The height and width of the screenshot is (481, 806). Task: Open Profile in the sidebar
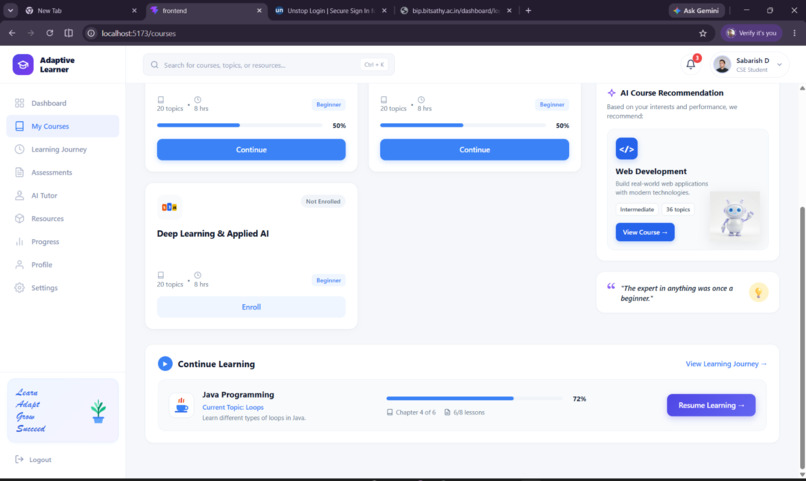(x=62, y=265)
